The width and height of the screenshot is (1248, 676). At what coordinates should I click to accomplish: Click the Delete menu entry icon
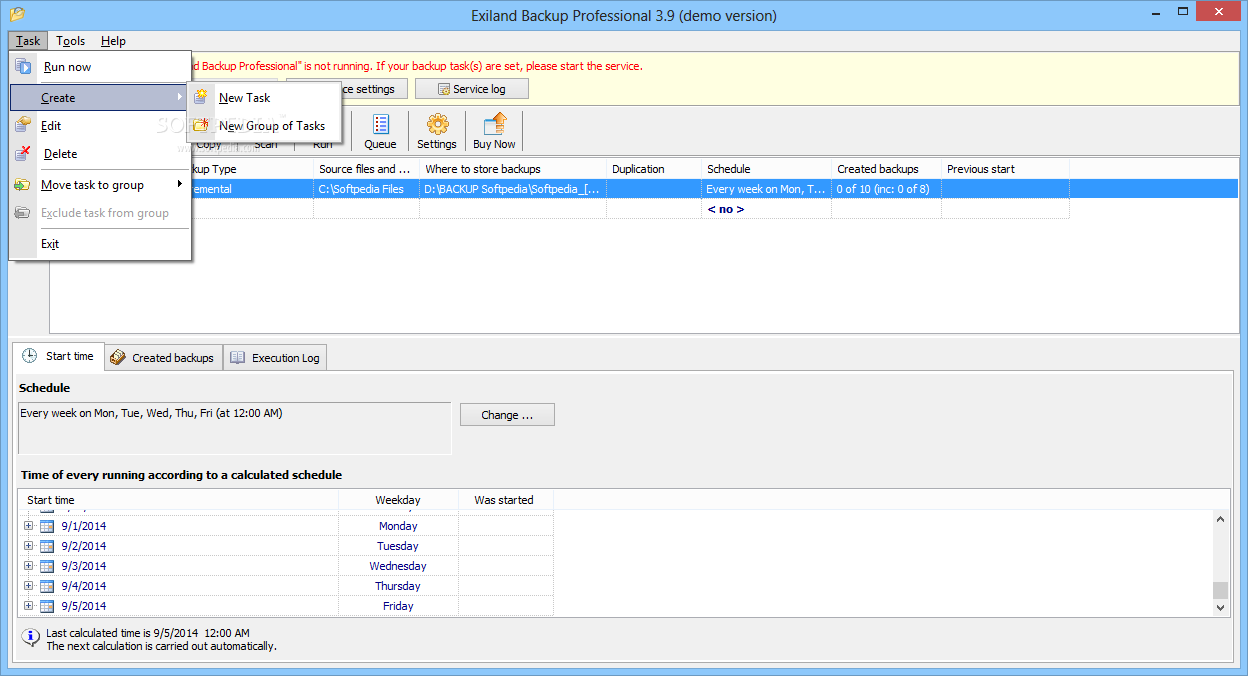(x=23, y=154)
